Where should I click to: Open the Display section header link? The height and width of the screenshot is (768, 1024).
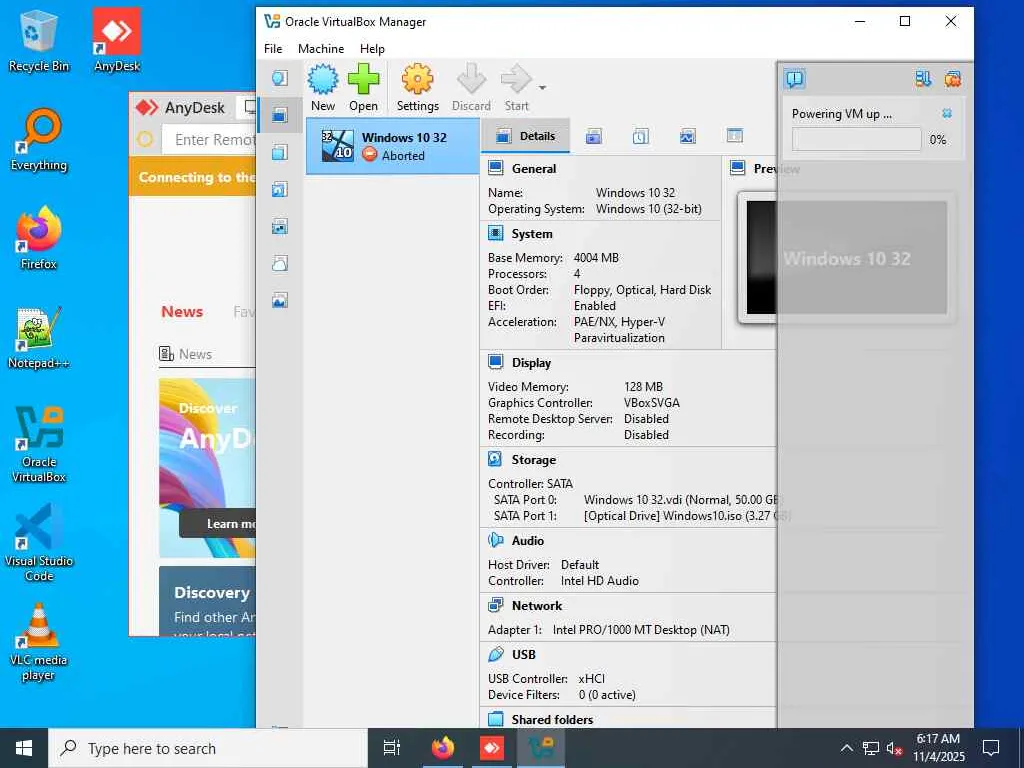[x=531, y=362]
